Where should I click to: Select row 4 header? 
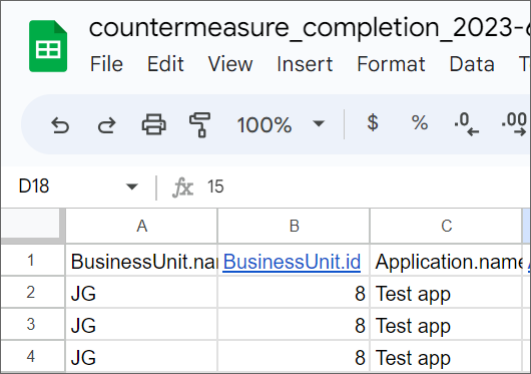click(33, 356)
